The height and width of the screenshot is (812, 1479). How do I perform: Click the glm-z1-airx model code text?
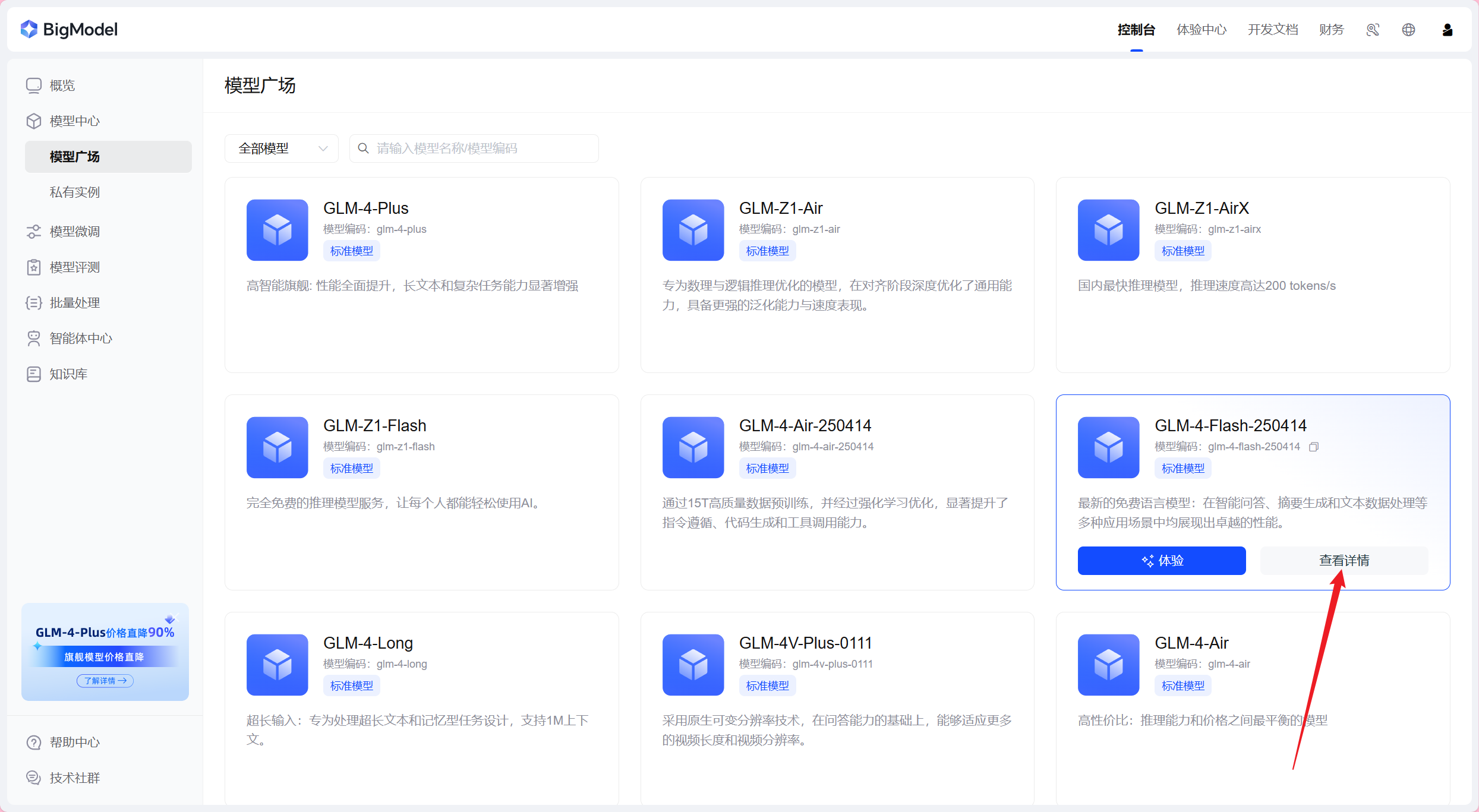point(1235,229)
